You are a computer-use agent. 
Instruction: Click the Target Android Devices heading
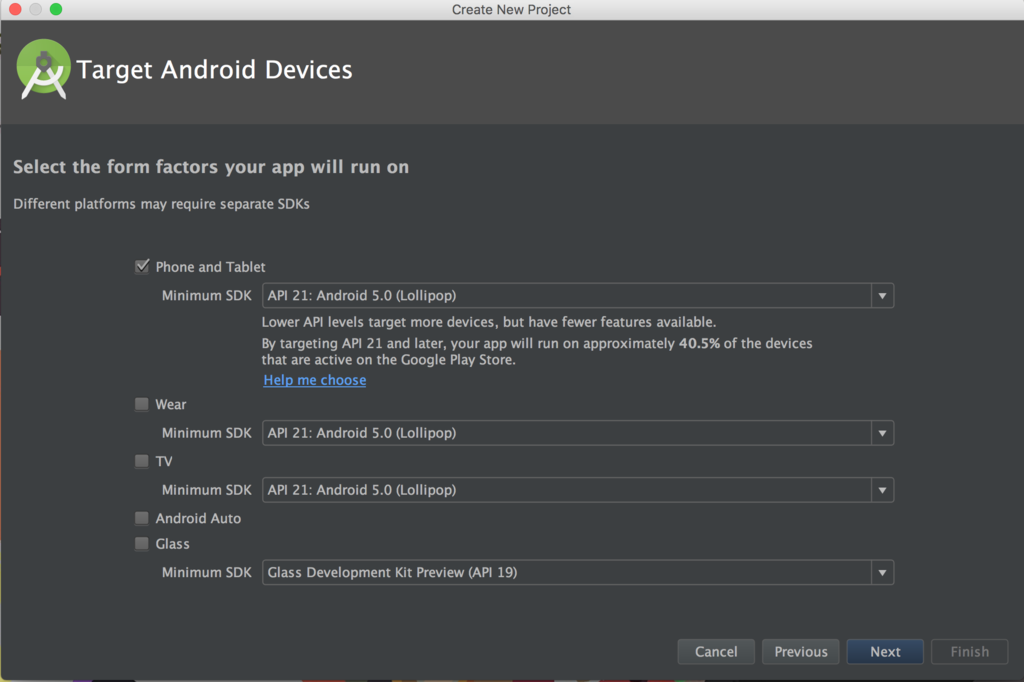(x=214, y=70)
